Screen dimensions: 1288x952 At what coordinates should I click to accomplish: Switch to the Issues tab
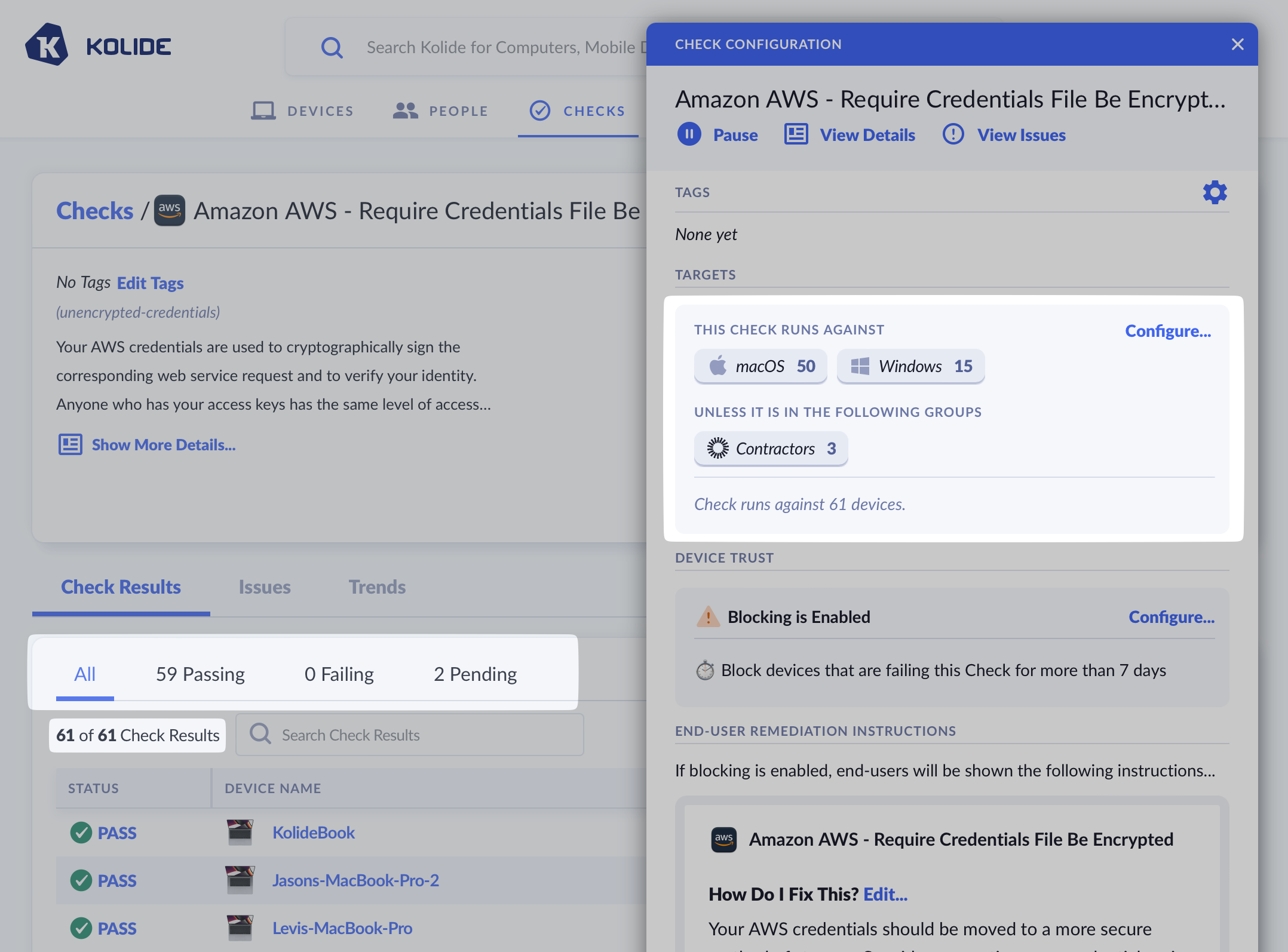[265, 586]
